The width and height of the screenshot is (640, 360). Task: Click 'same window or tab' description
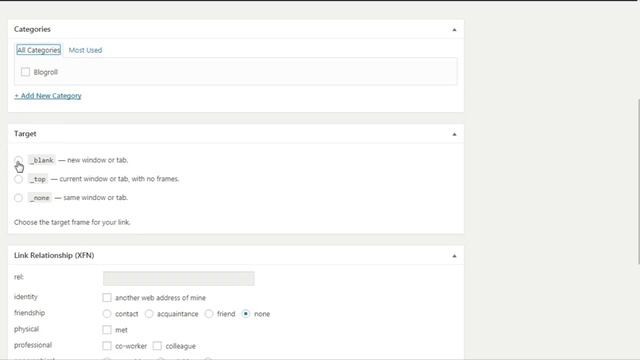[x=96, y=198]
